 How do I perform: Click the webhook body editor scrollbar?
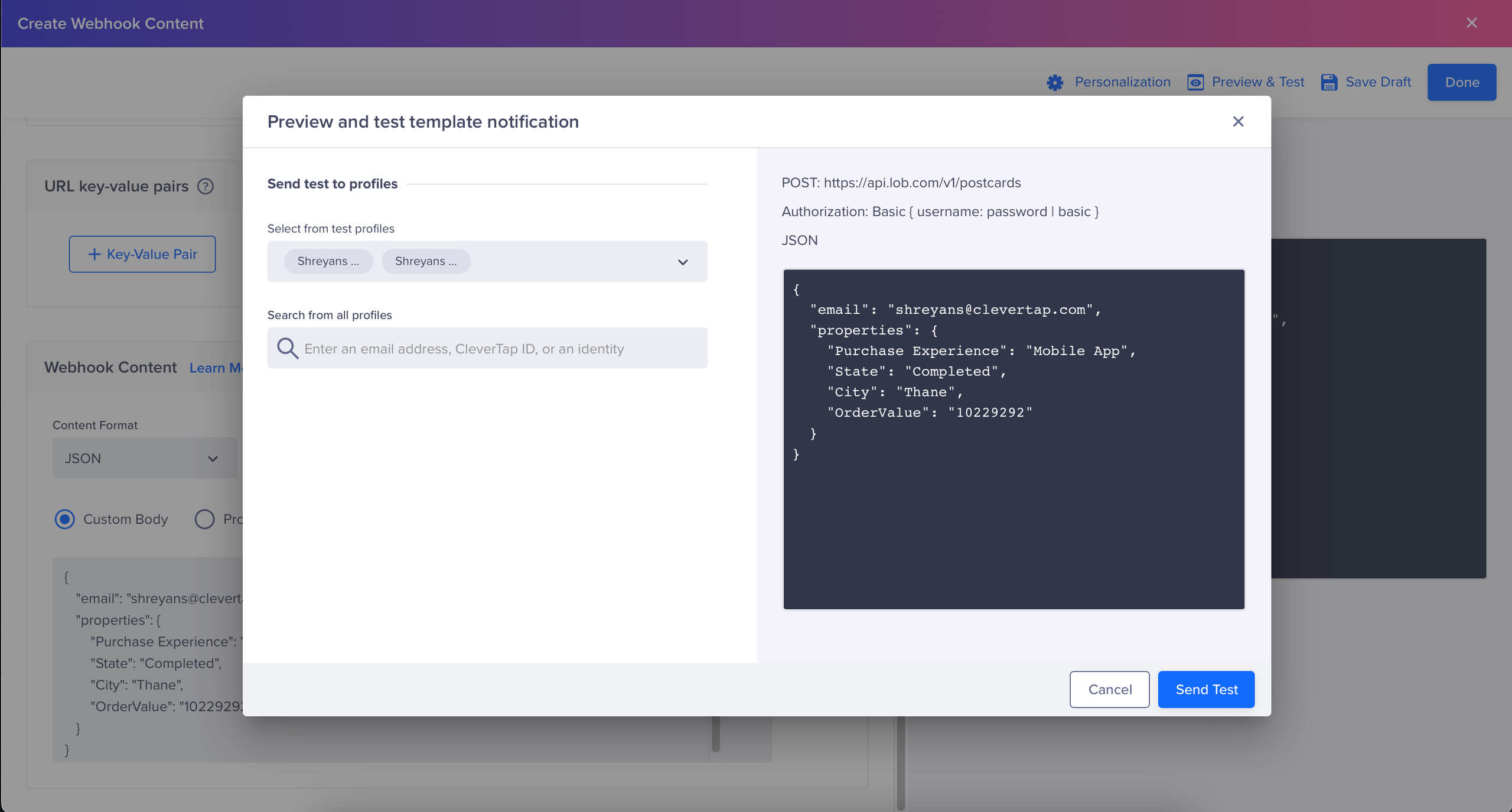click(x=716, y=734)
